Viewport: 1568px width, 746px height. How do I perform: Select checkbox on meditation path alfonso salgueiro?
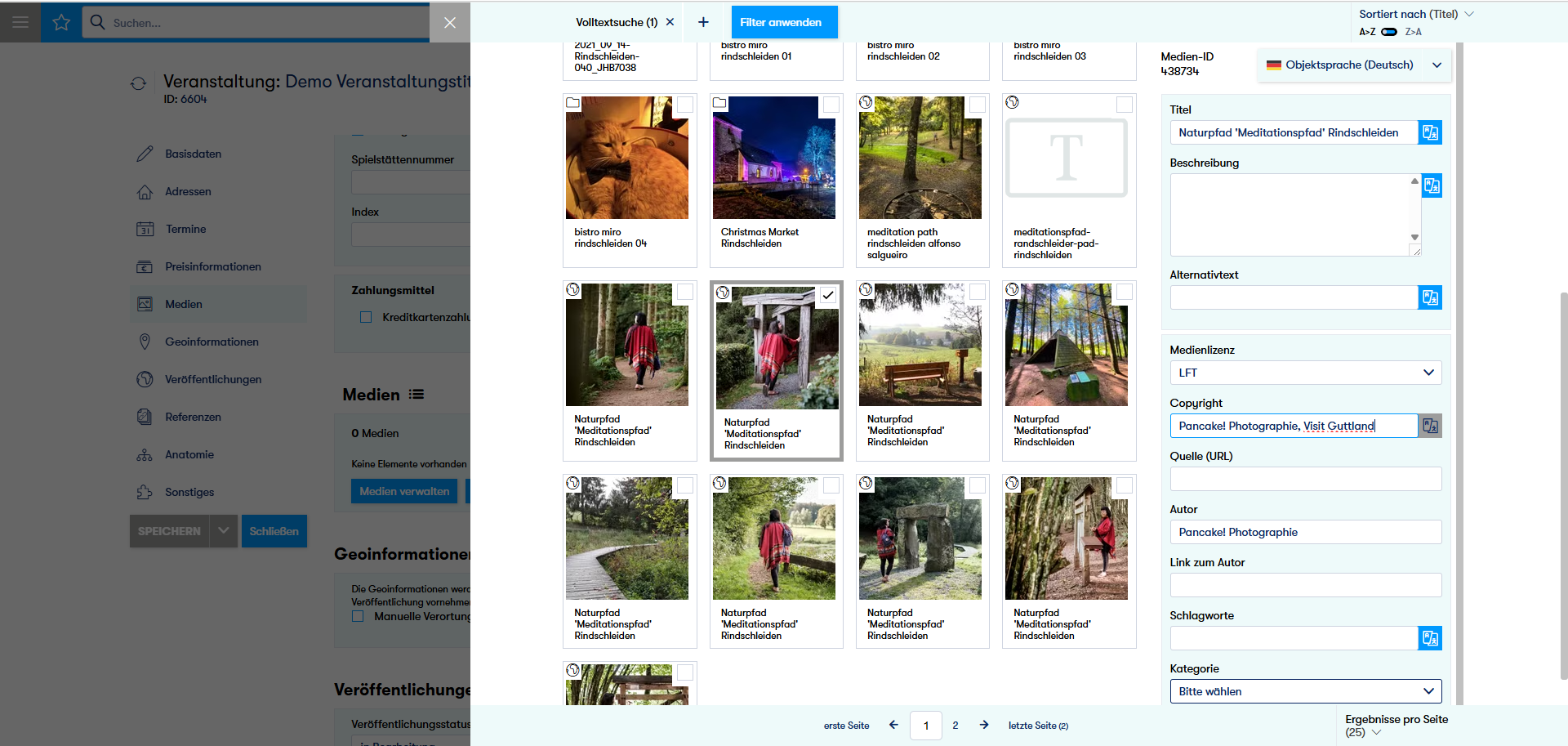click(x=978, y=105)
